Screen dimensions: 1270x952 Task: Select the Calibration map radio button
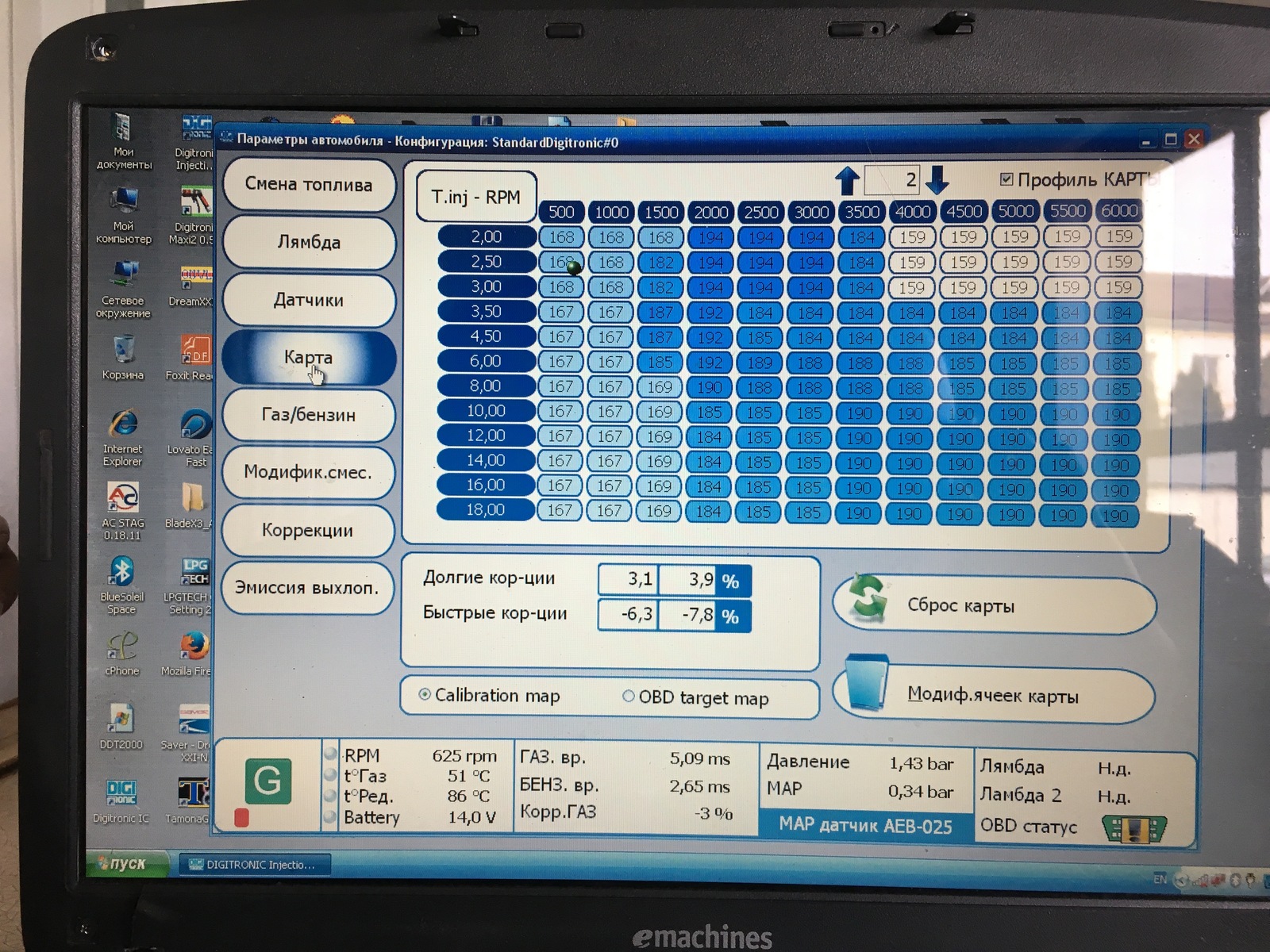[x=425, y=695]
